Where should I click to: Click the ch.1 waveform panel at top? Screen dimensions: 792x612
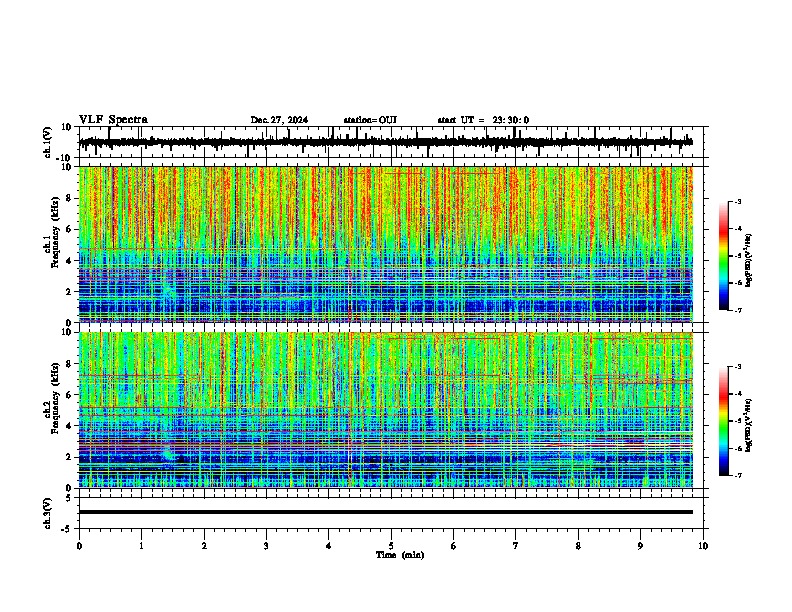click(391, 142)
